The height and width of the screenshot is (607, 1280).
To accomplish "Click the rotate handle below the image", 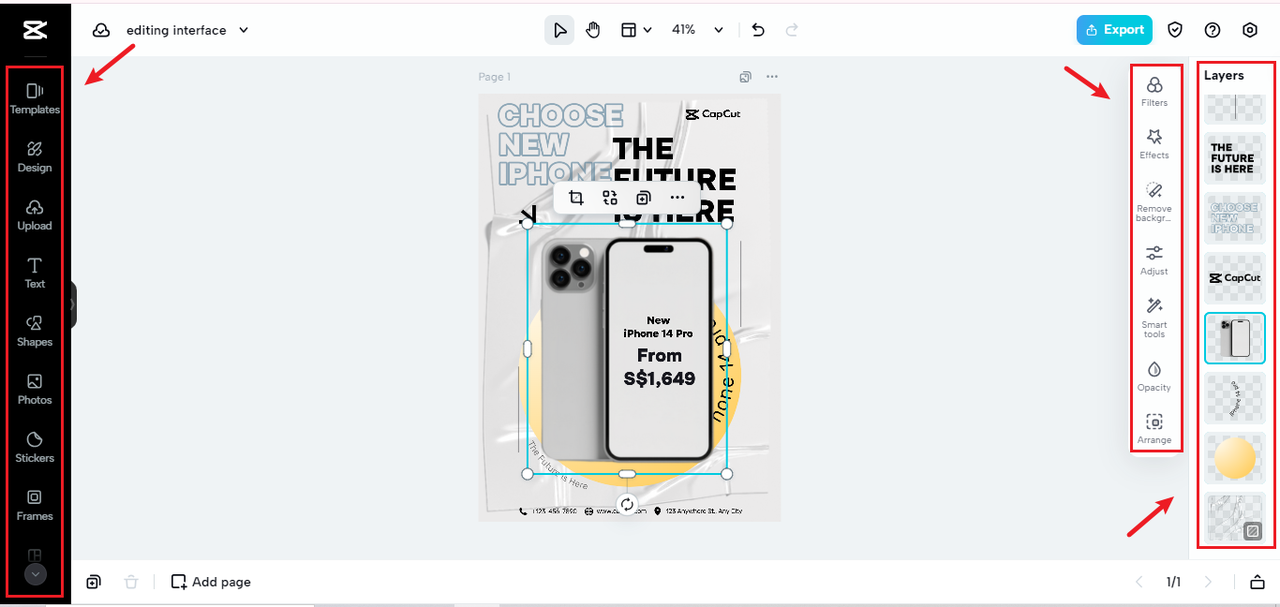I will pyautogui.click(x=627, y=504).
